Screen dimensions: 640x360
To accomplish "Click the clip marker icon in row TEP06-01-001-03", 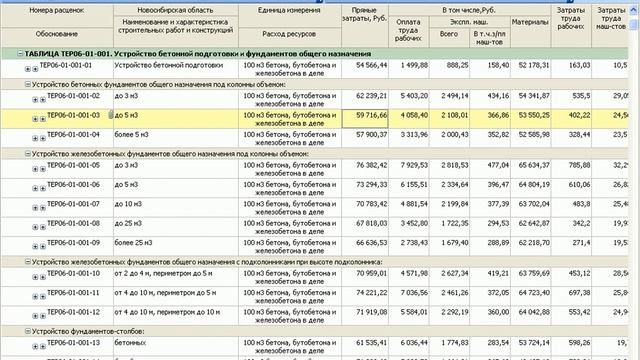I will point(111,115).
